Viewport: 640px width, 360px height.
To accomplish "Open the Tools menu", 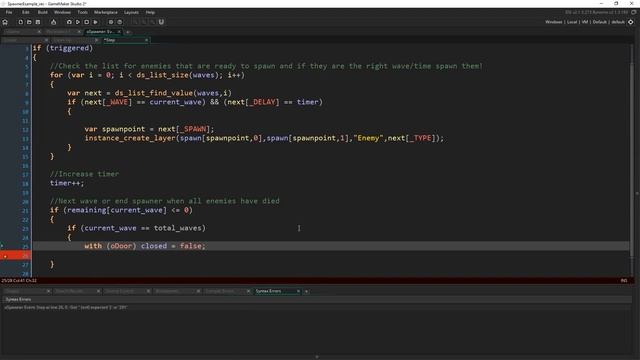I will point(82,12).
